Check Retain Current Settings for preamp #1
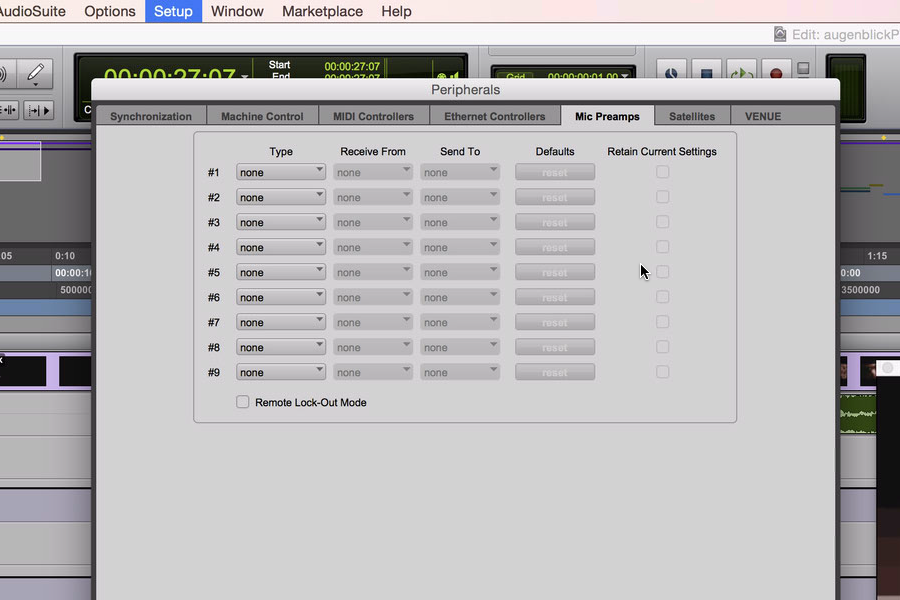 coord(662,172)
